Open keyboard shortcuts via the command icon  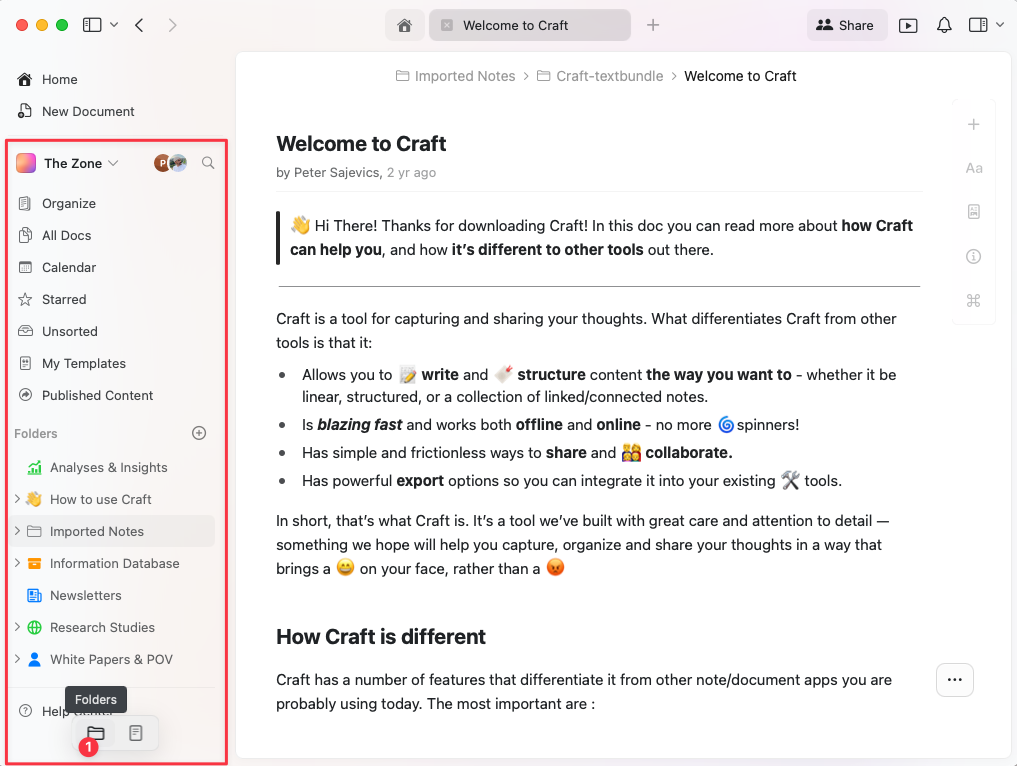[x=973, y=300]
